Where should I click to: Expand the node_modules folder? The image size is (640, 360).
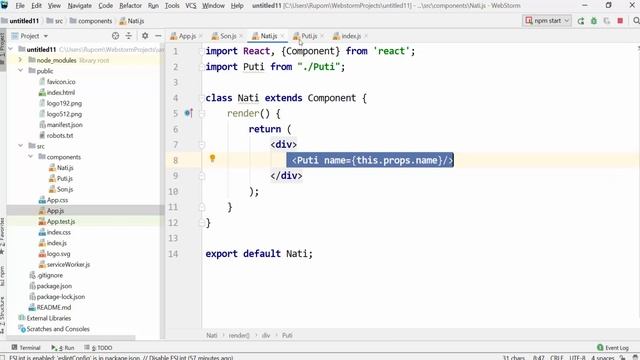coord(20,60)
